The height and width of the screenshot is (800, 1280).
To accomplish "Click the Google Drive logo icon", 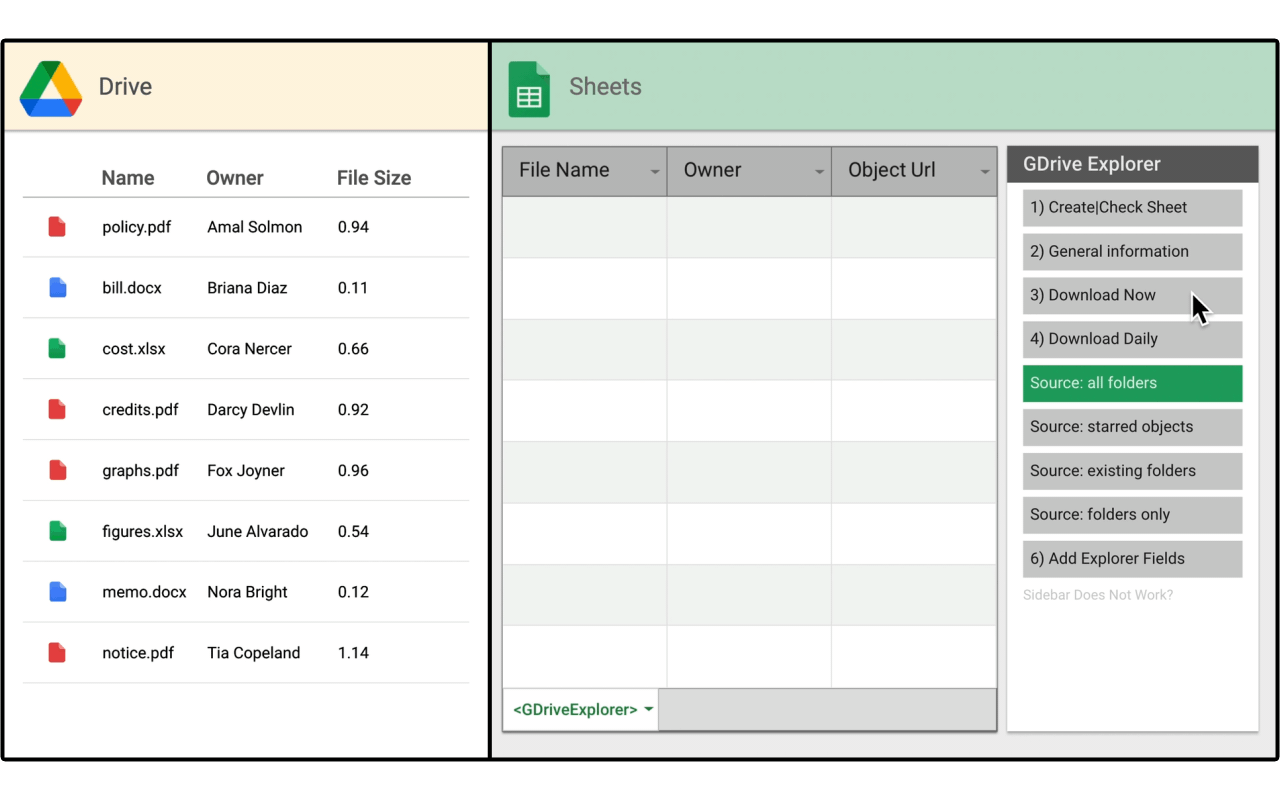I will 51,88.
